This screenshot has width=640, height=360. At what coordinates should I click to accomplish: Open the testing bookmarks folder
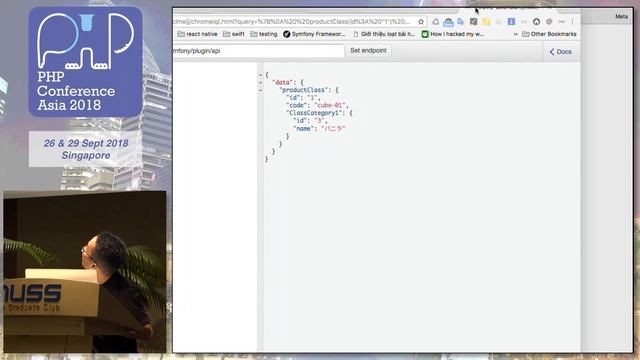(x=264, y=34)
